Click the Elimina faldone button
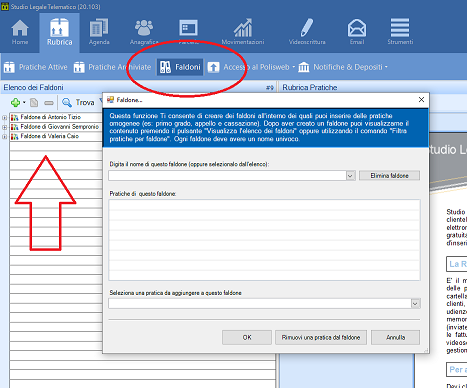The width and height of the screenshot is (467, 388). click(x=389, y=176)
